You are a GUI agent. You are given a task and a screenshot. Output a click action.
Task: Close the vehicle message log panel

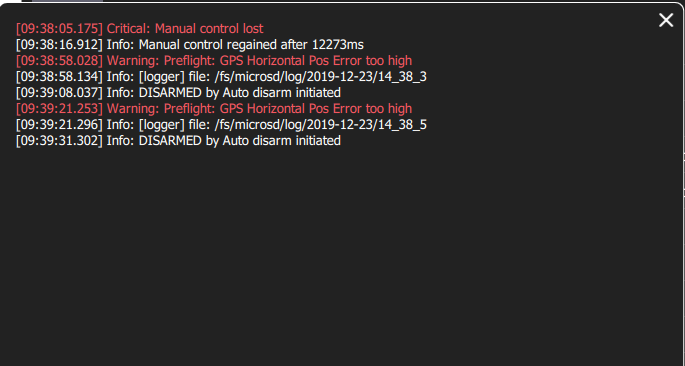pos(666,20)
